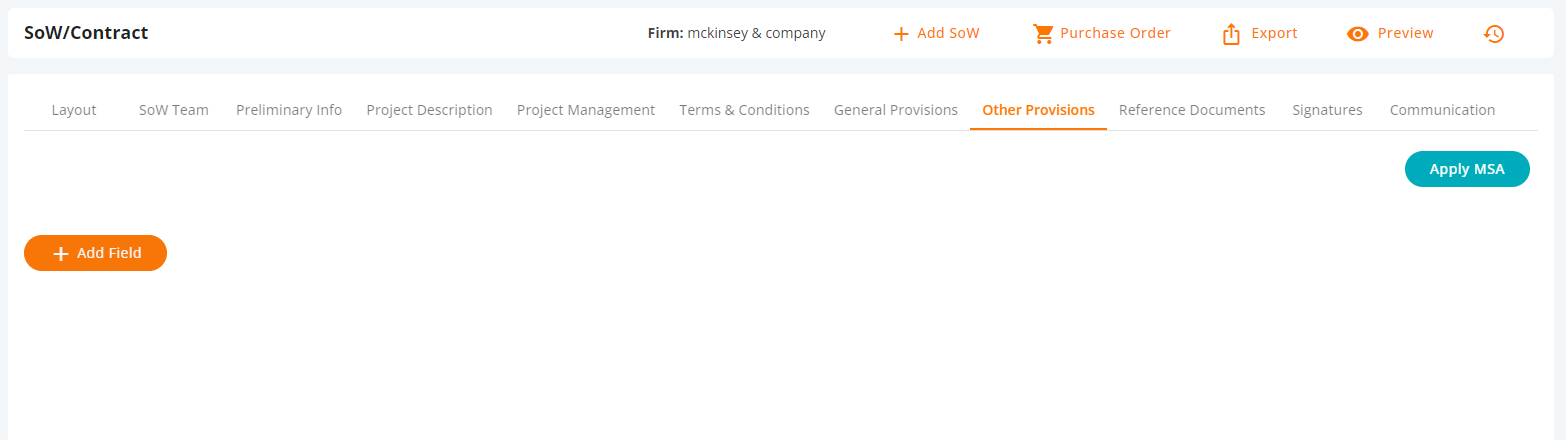
Task: Click the eye Preview icon
Action: pyautogui.click(x=1357, y=34)
